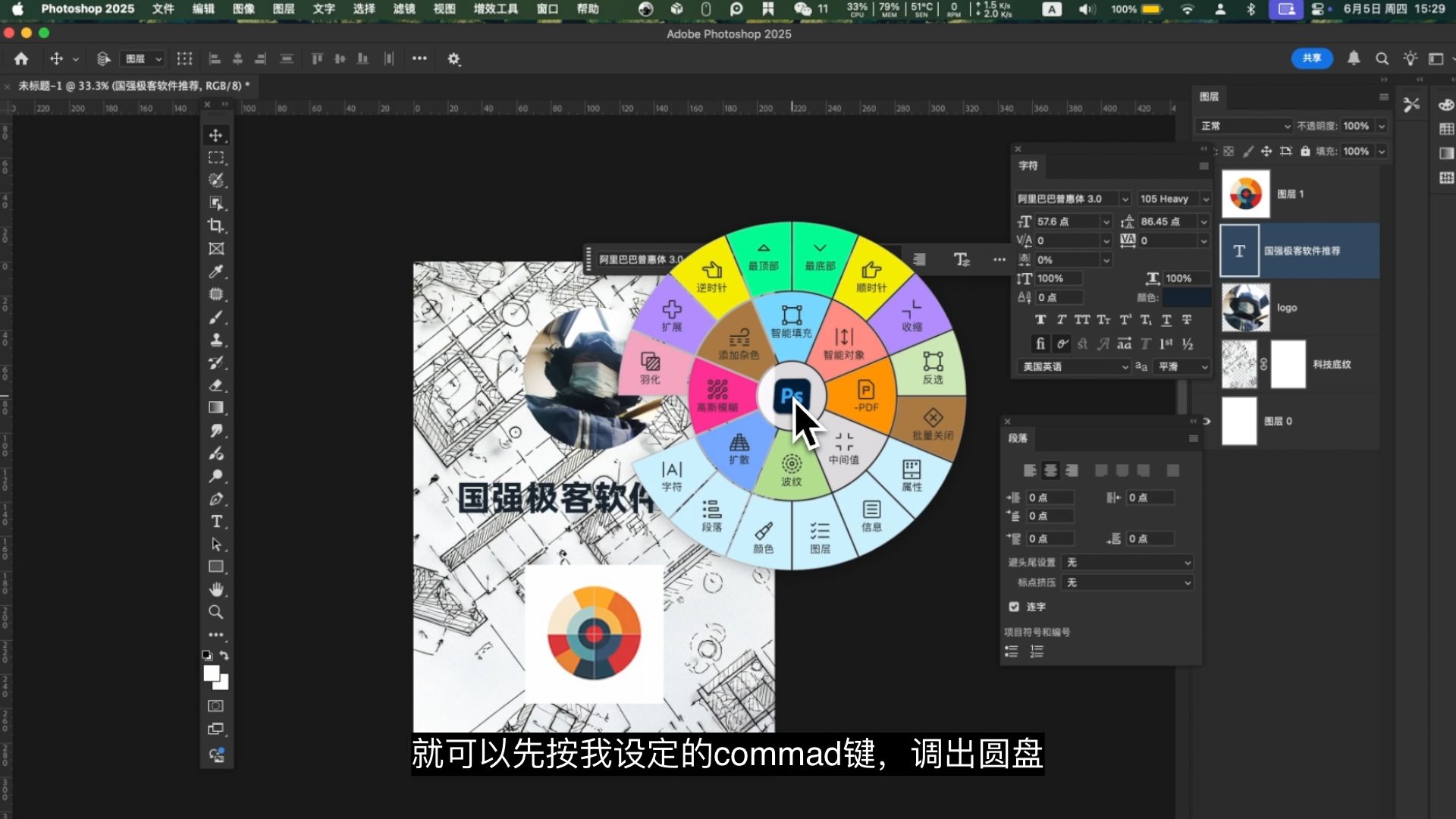Image resolution: width=1456 pixels, height=819 pixels.
Task: Open the 编辑 menu
Action: [x=203, y=9]
